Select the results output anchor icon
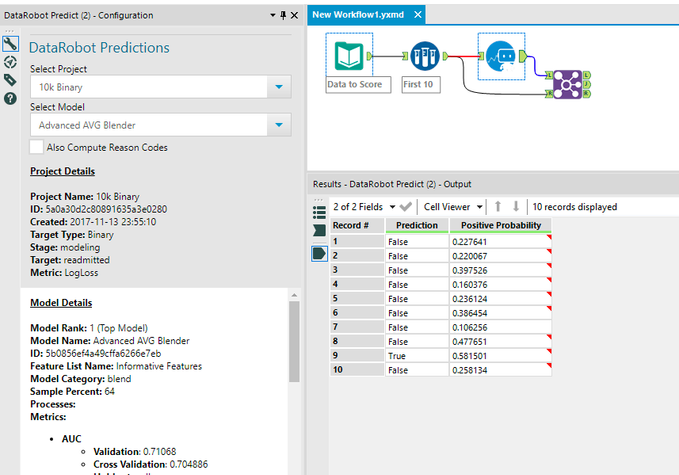The height and width of the screenshot is (475, 679). click(x=319, y=253)
